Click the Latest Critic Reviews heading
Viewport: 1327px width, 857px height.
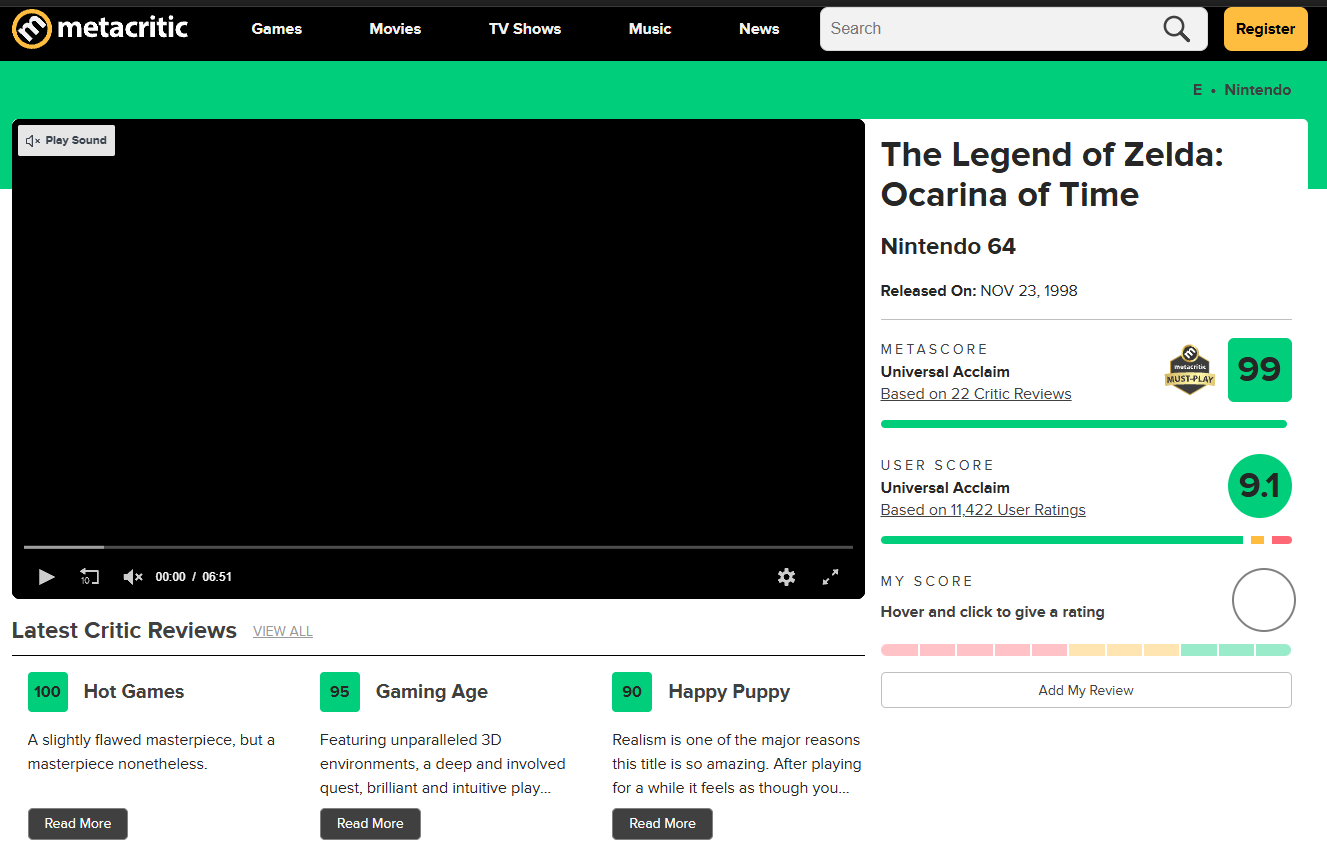click(x=124, y=631)
